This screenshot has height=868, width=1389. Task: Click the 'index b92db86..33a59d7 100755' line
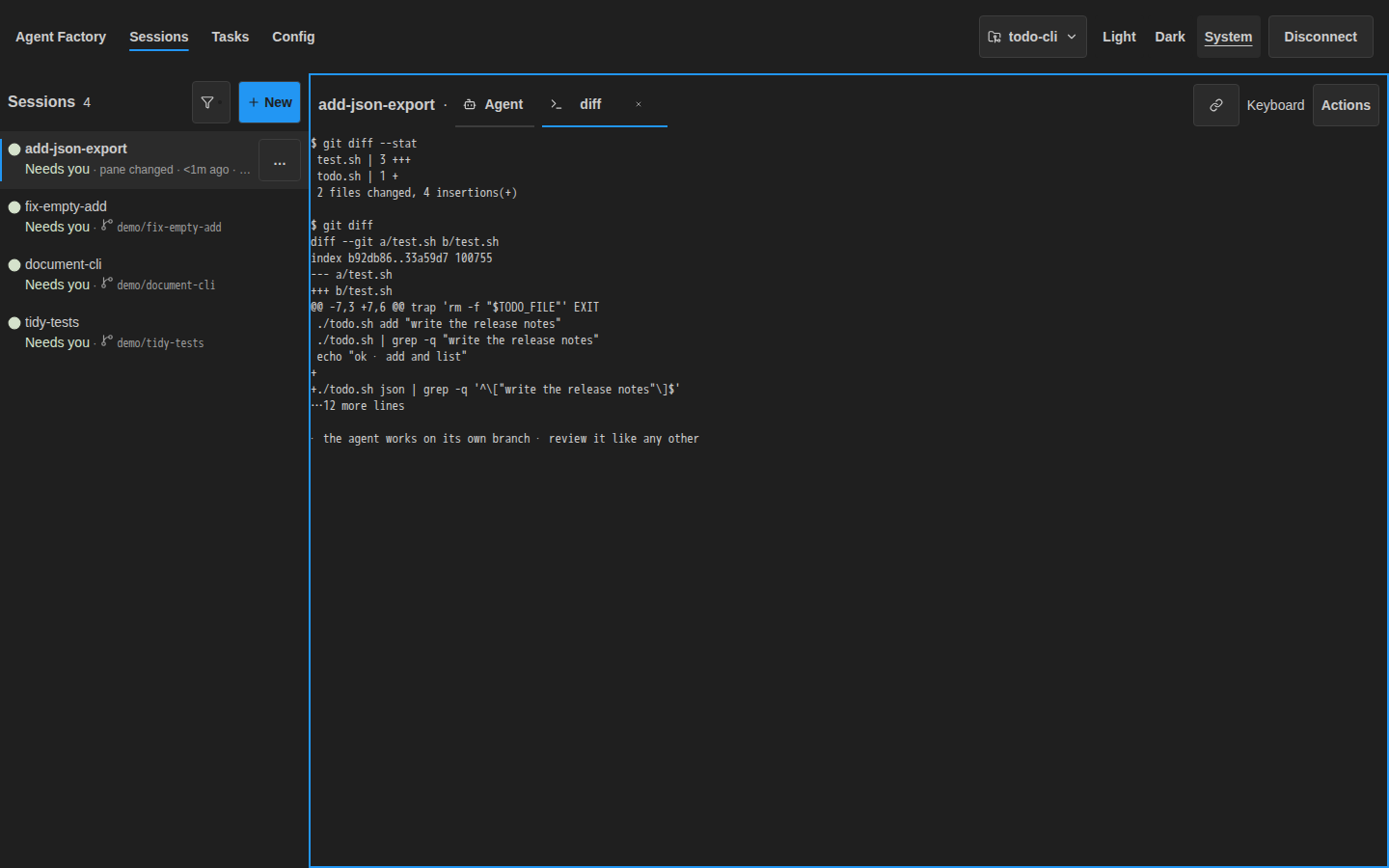pyautogui.click(x=402, y=258)
